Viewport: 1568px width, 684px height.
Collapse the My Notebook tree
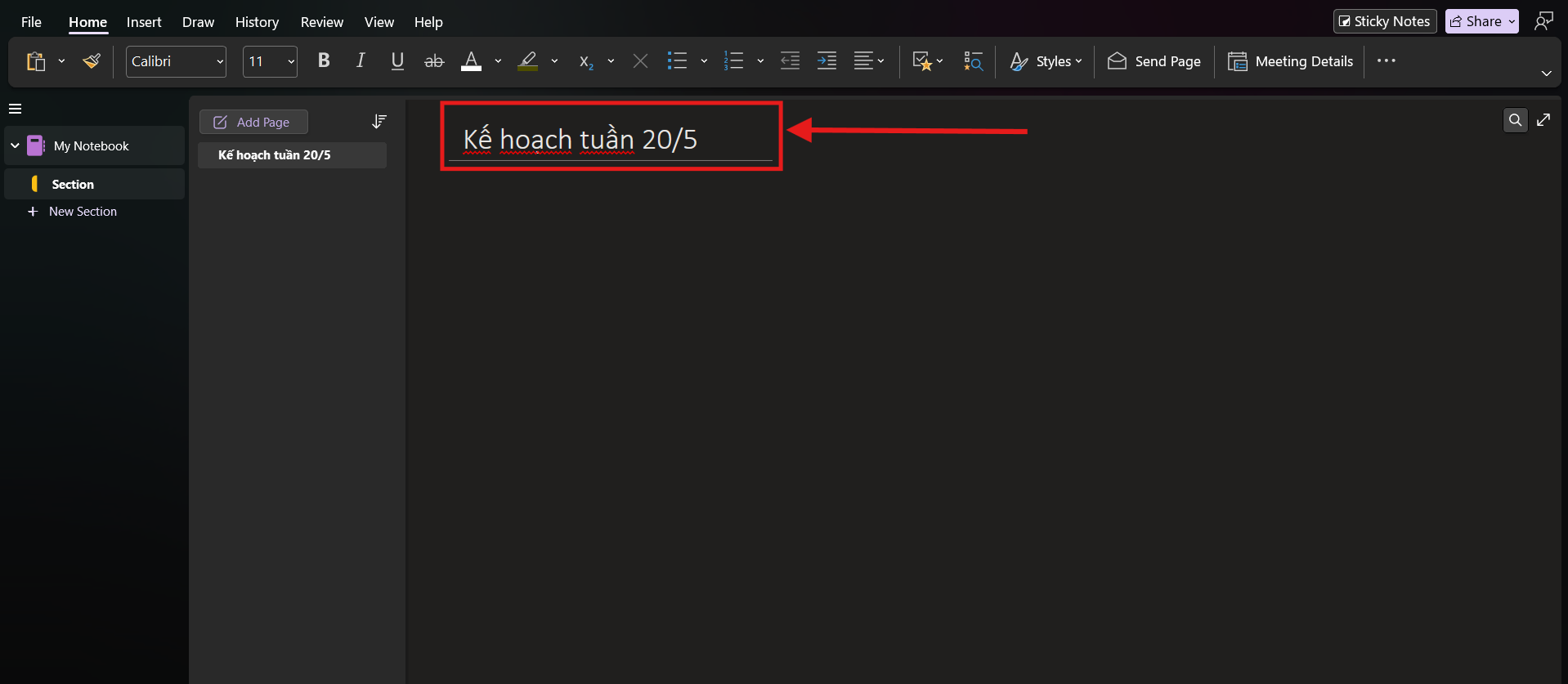coord(15,146)
